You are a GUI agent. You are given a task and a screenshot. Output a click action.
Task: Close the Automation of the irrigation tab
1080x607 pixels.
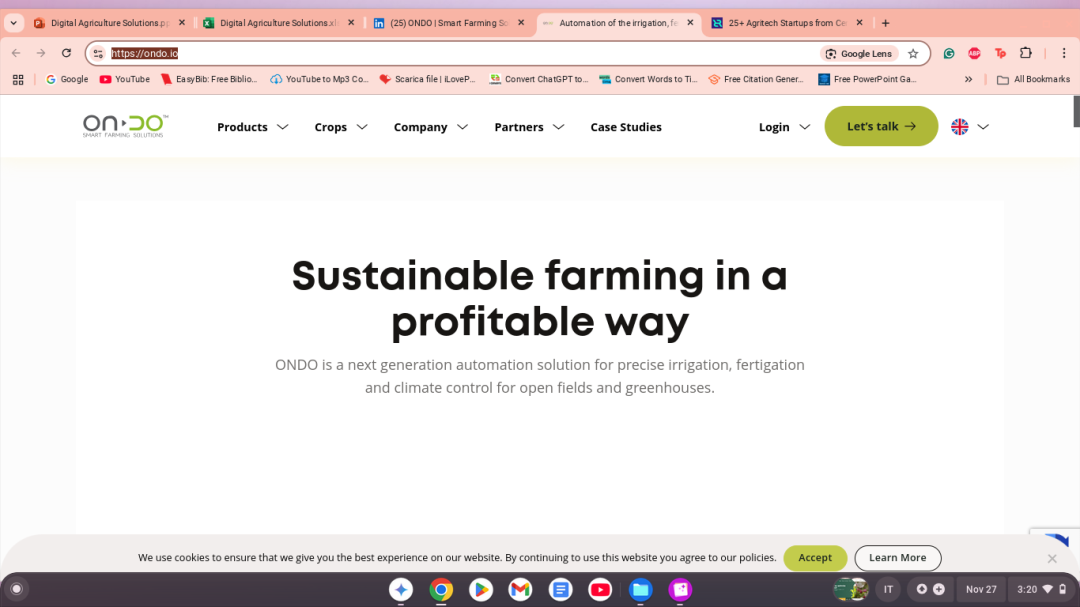coord(690,23)
